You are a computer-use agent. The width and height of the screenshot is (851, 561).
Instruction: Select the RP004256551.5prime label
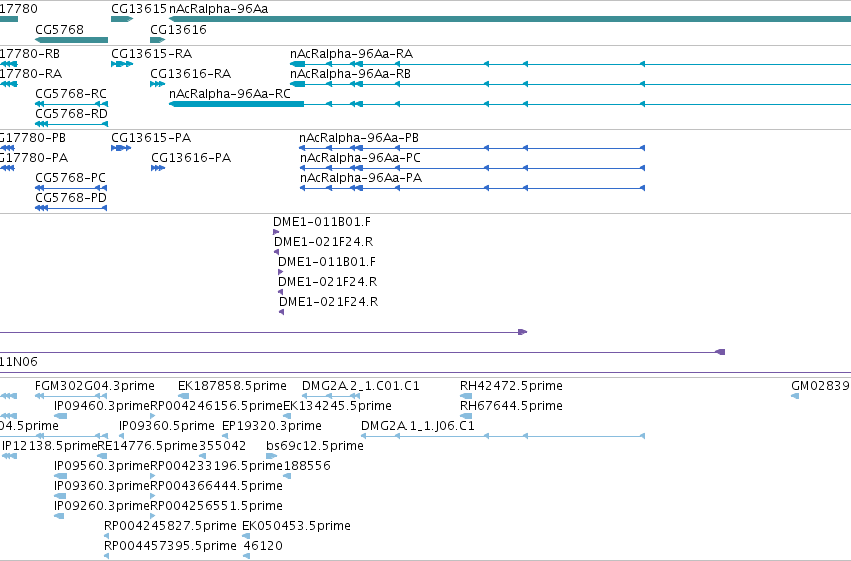217,506
